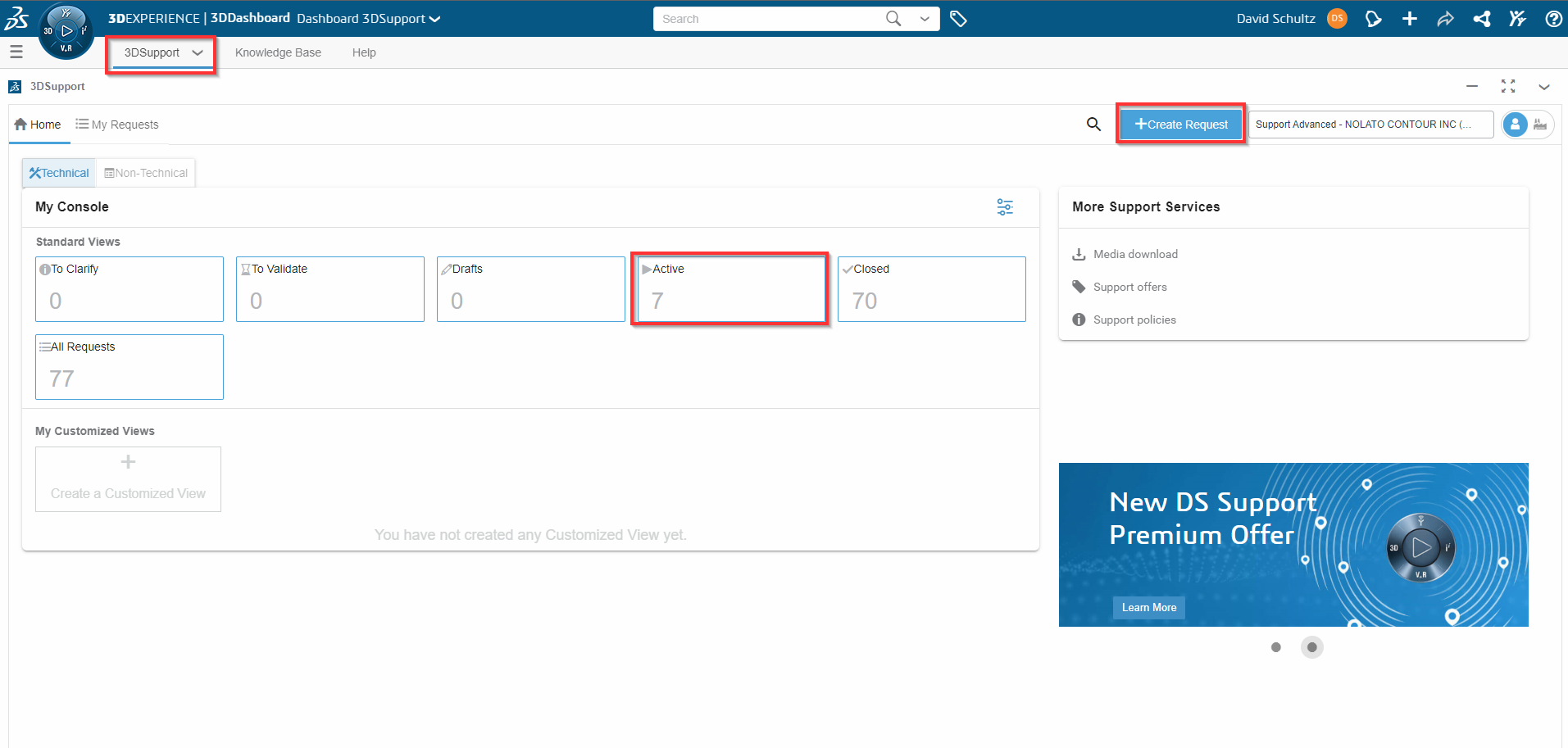
Task: Open the Support offers link
Action: [x=1129, y=287]
